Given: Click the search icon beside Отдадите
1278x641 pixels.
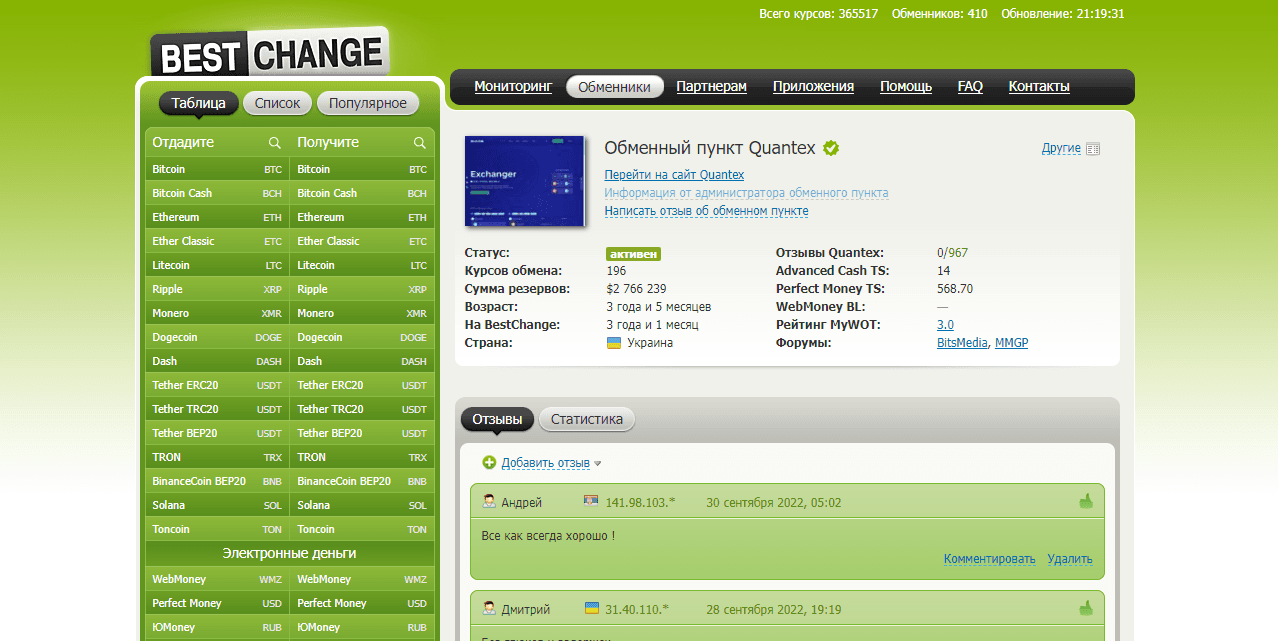Looking at the screenshot, I should (274, 143).
